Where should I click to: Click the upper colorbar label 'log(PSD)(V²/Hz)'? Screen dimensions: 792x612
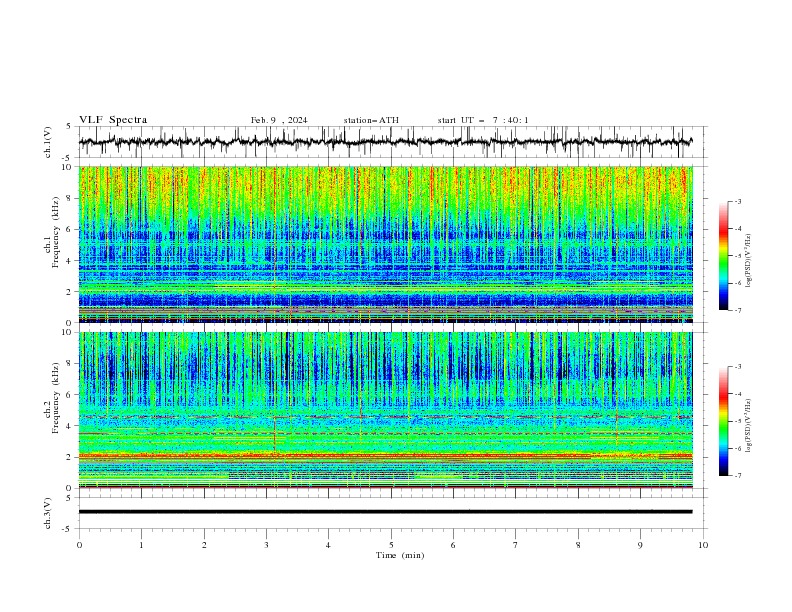(x=749, y=260)
